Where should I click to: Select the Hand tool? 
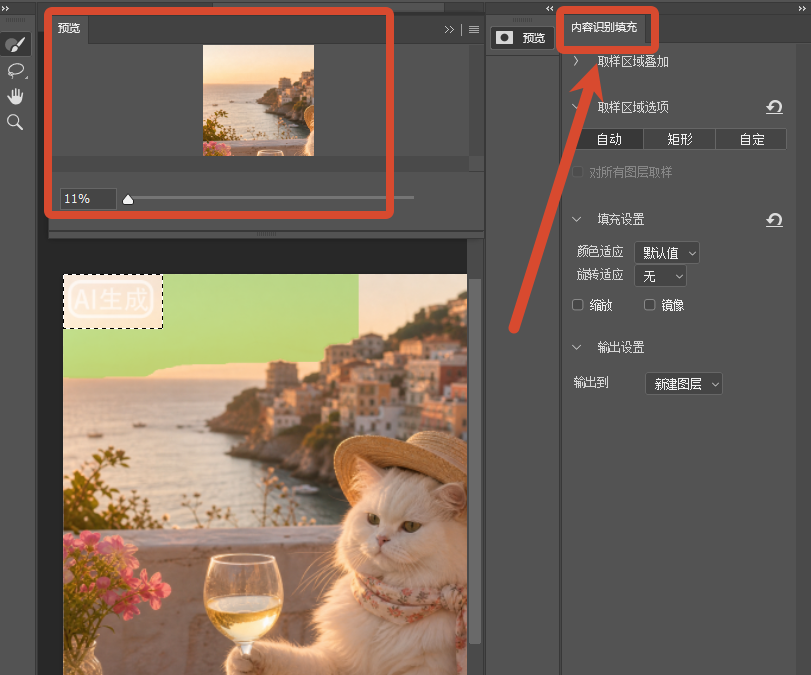point(16,96)
